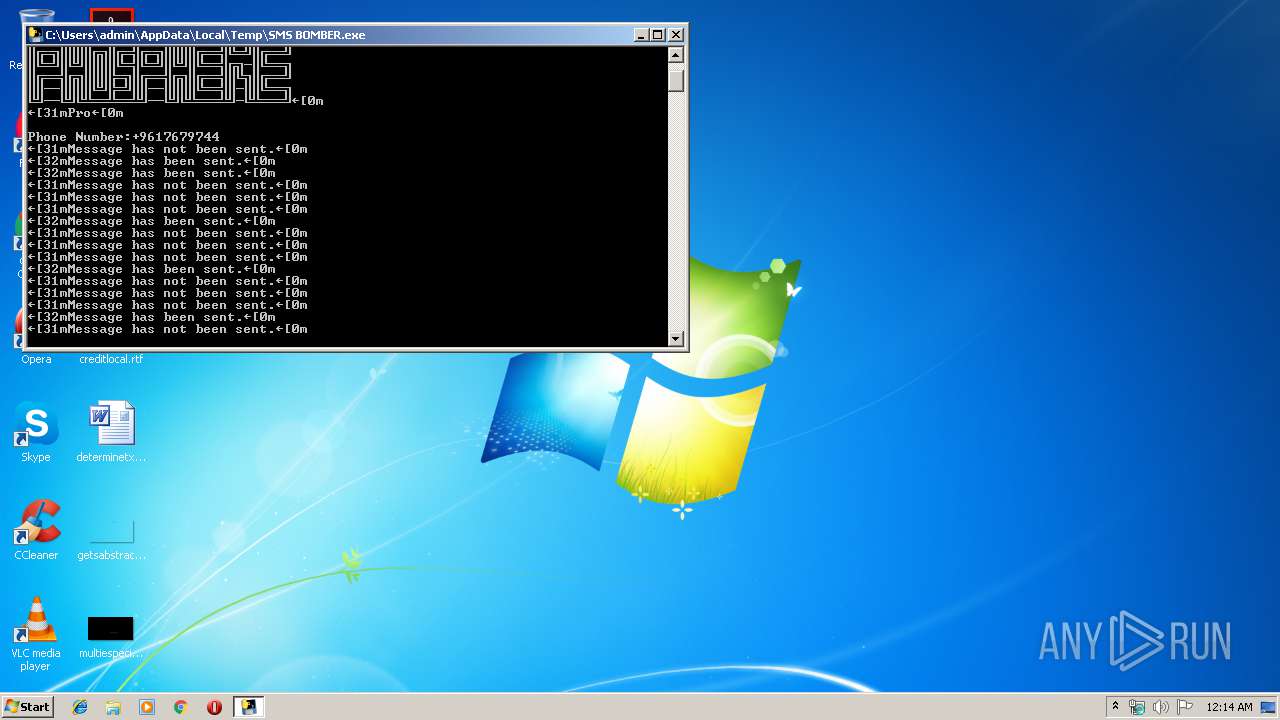Open Windows Media Player taskbar icon

(x=147, y=707)
